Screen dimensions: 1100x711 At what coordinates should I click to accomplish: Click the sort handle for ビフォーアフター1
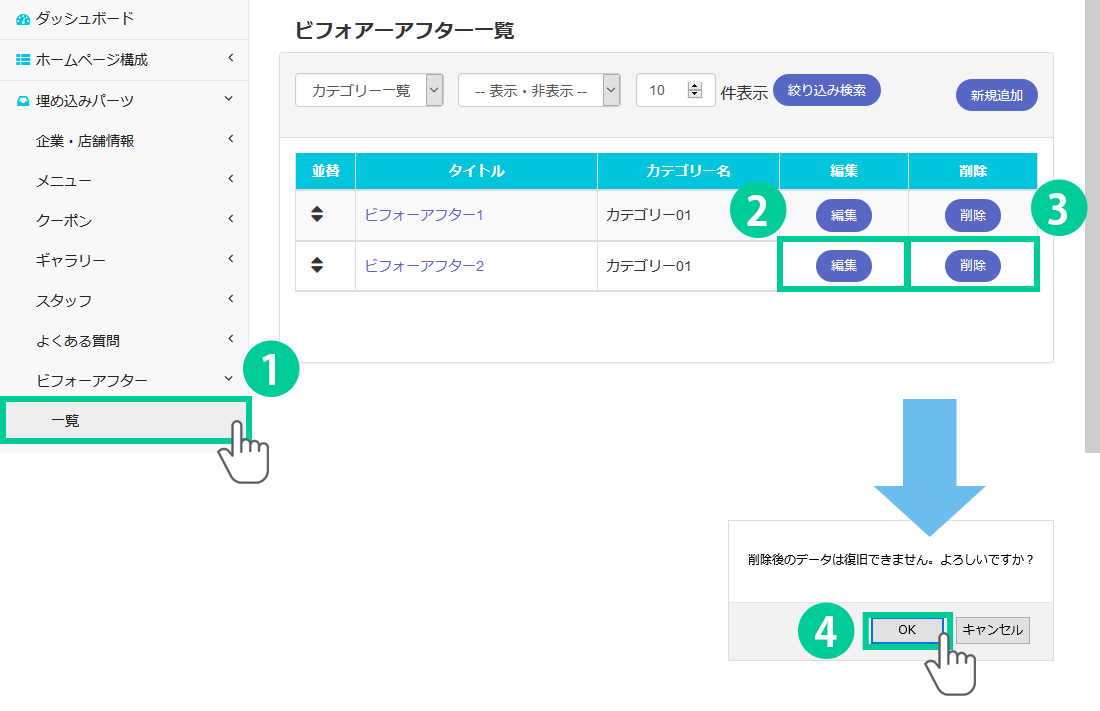[317, 214]
